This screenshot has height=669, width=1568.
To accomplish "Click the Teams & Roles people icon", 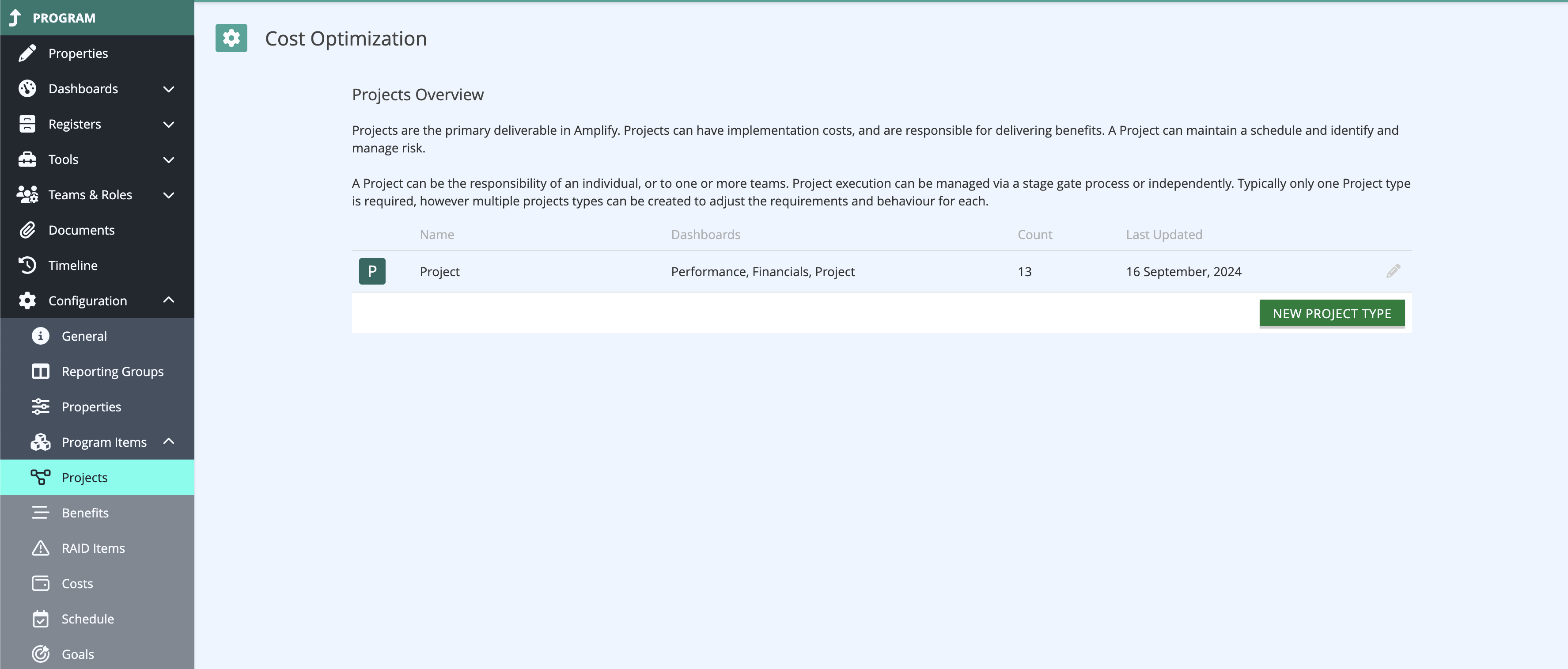I will pos(27,195).
